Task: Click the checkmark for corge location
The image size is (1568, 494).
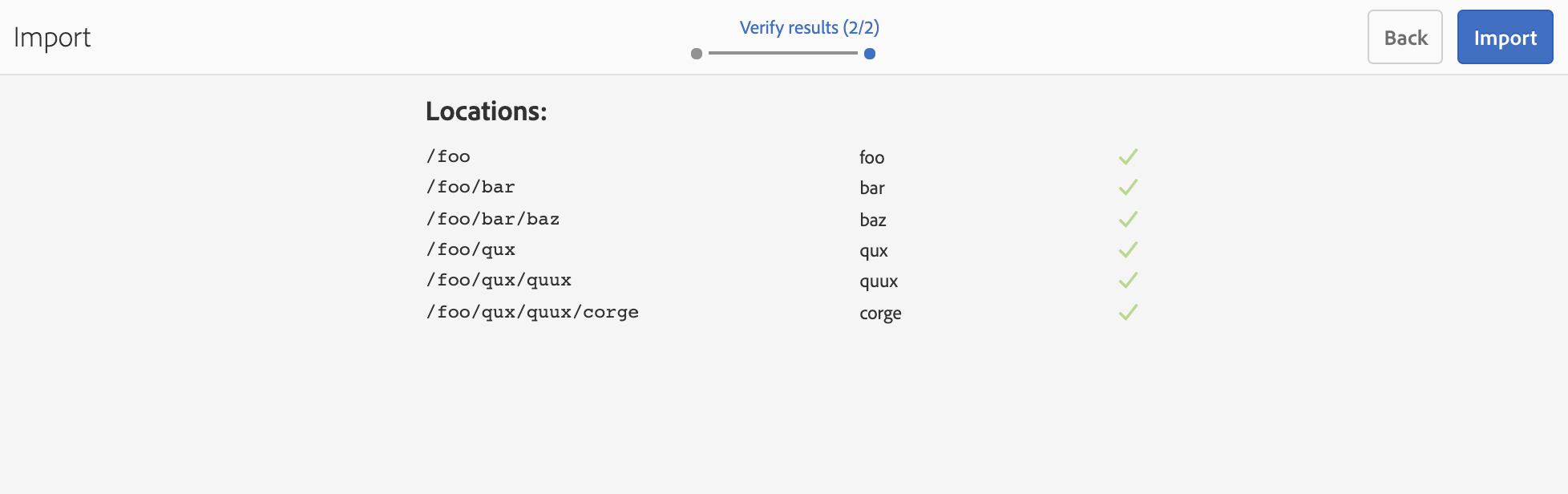Action: pos(1128,313)
